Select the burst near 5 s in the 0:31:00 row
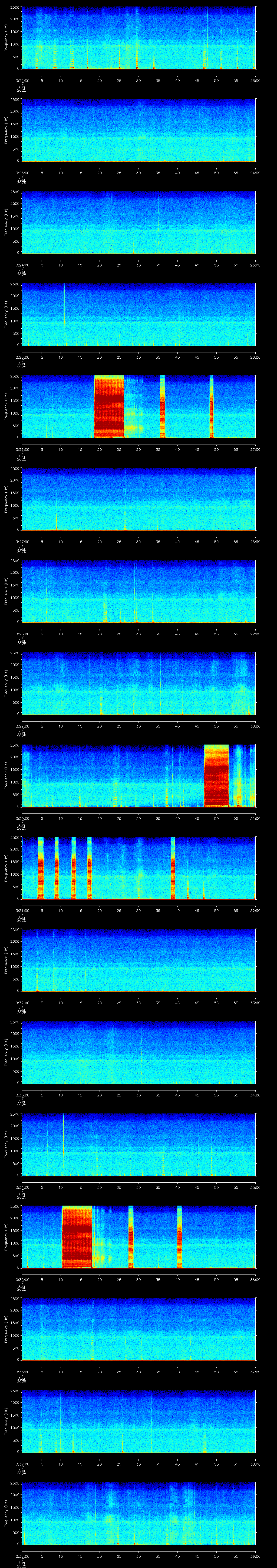Image resolution: width=277 pixels, height=1568 pixels. click(41, 868)
